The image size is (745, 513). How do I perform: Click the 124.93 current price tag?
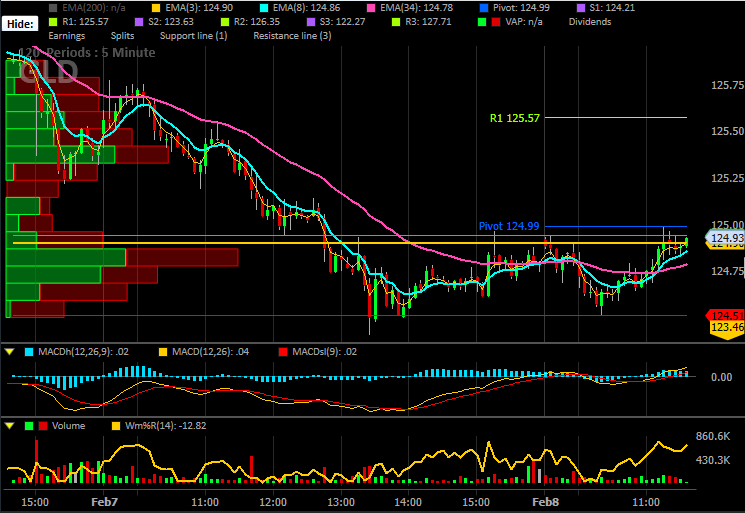click(726, 238)
